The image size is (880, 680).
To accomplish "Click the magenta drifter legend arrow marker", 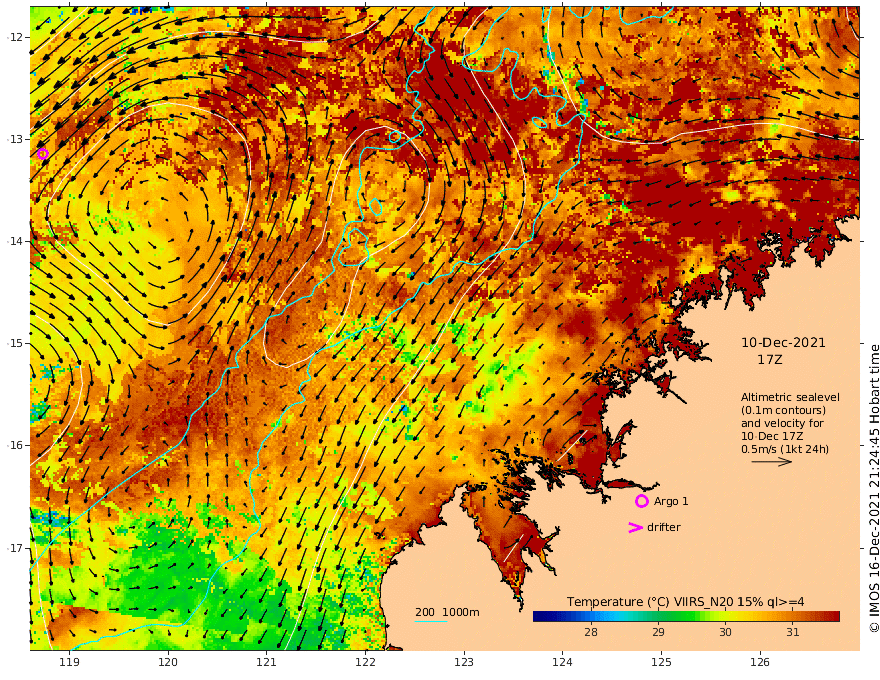I will click(635, 527).
